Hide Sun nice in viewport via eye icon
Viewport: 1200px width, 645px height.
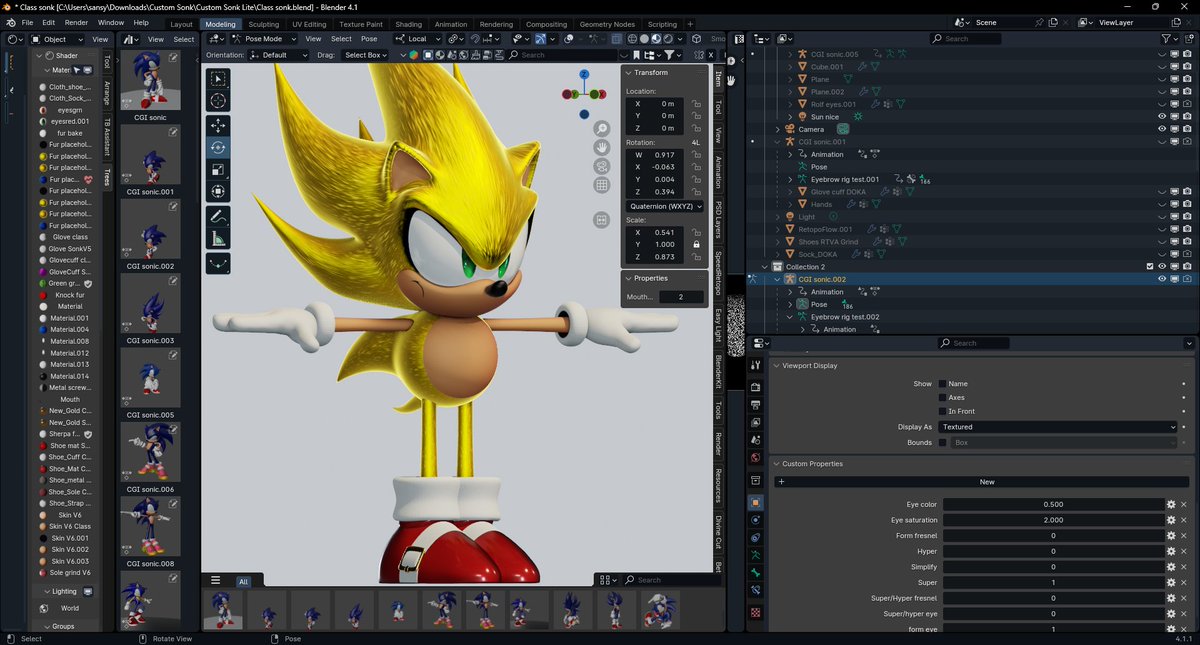pyautogui.click(x=1162, y=117)
